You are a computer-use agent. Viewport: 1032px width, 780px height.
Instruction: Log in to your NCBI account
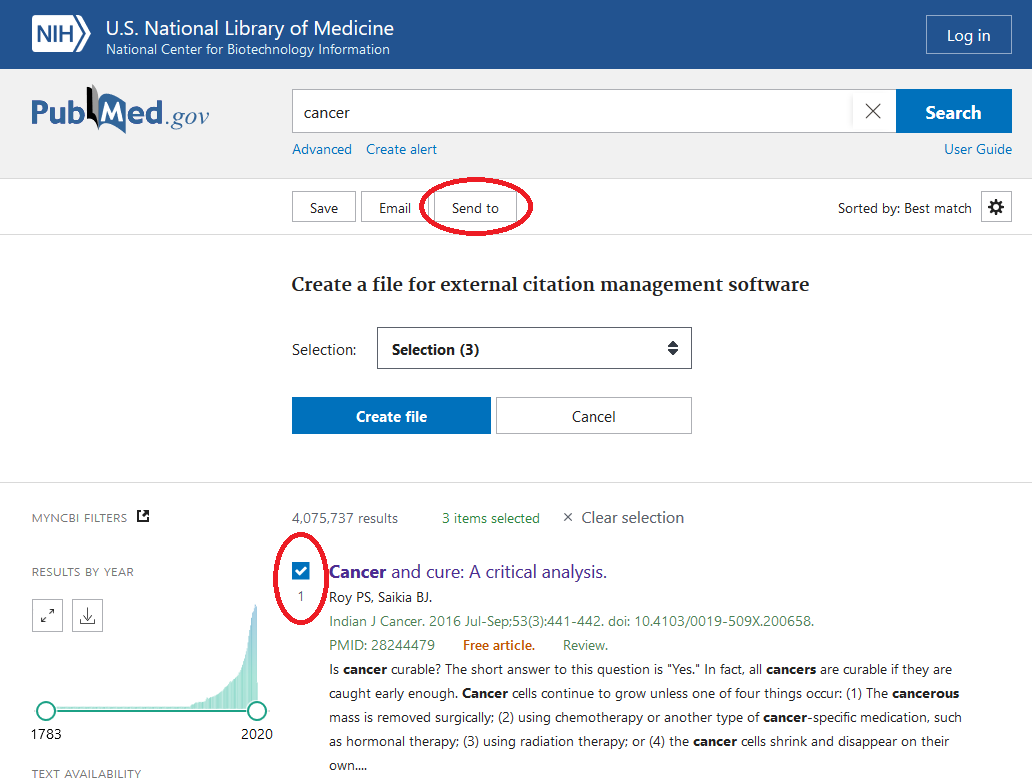click(968, 34)
